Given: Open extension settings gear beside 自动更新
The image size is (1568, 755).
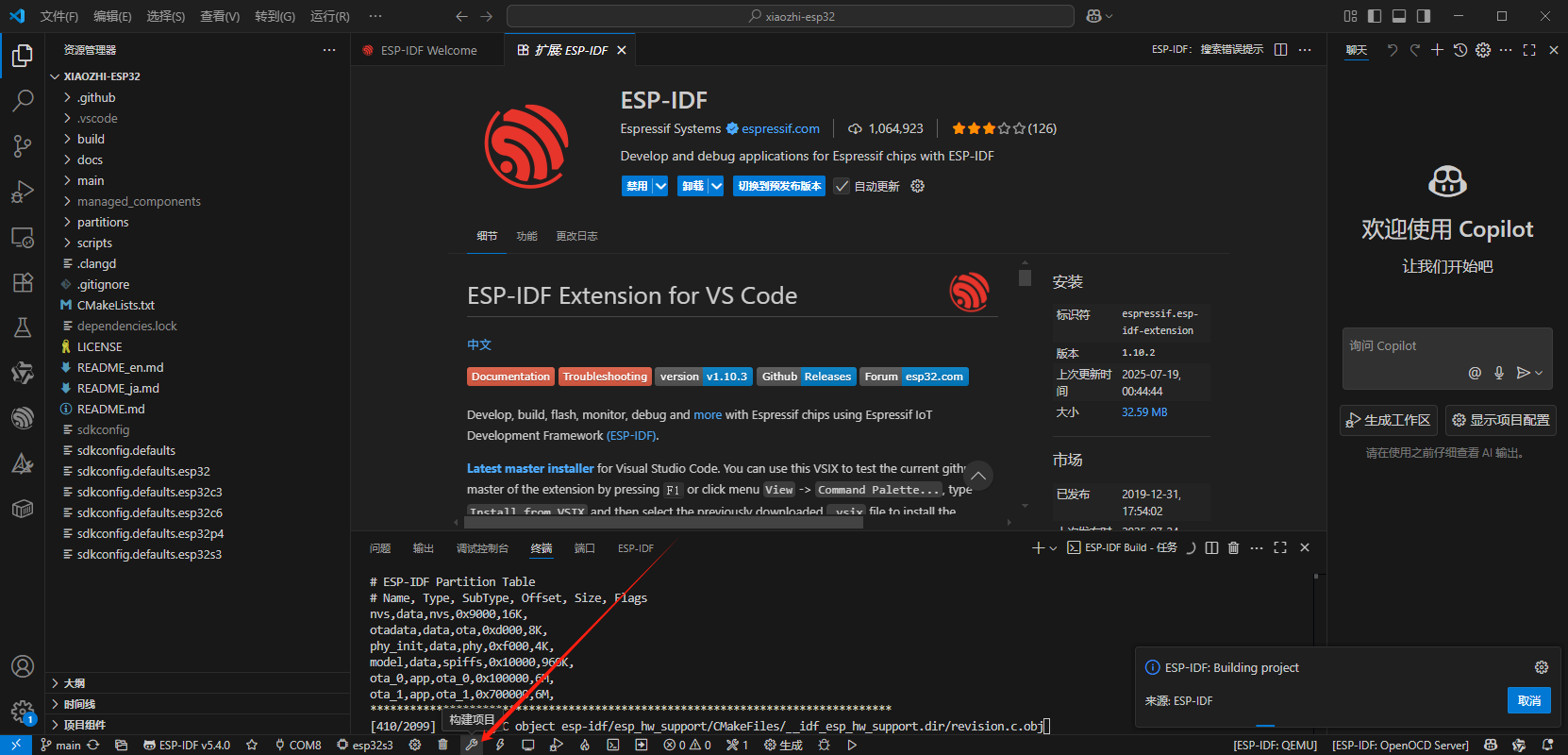Looking at the screenshot, I should pos(917,186).
